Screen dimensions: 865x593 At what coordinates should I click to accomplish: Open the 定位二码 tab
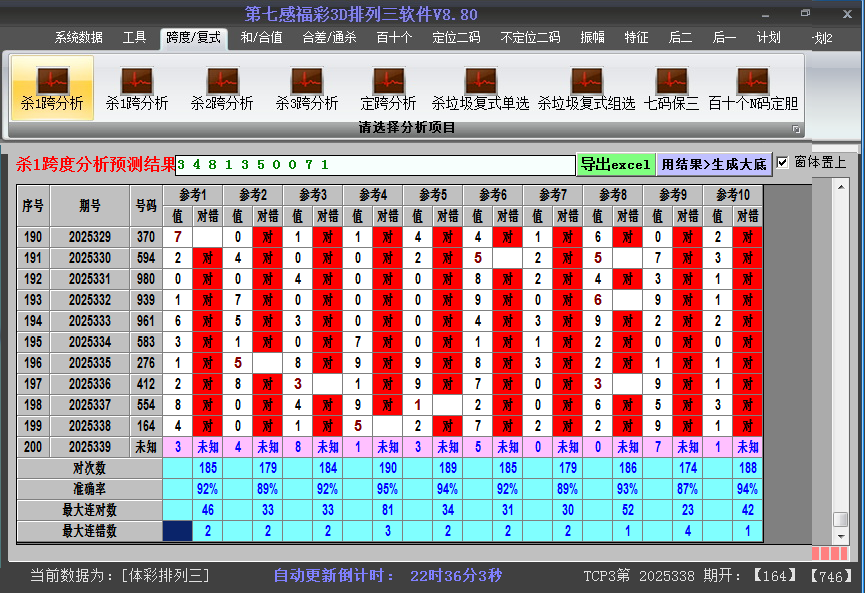coord(456,38)
